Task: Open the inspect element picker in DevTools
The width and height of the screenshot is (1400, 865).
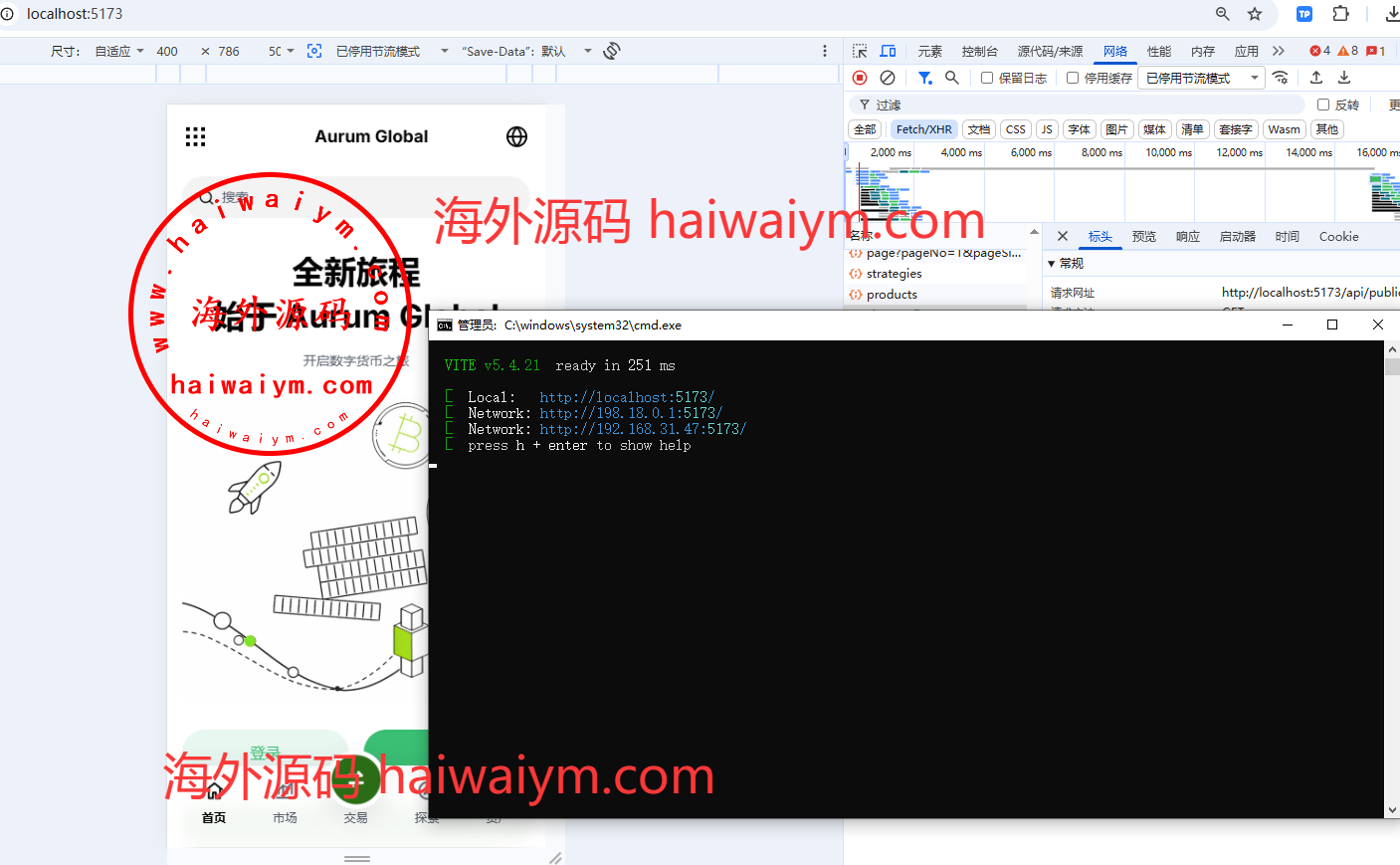Action: coord(860,51)
